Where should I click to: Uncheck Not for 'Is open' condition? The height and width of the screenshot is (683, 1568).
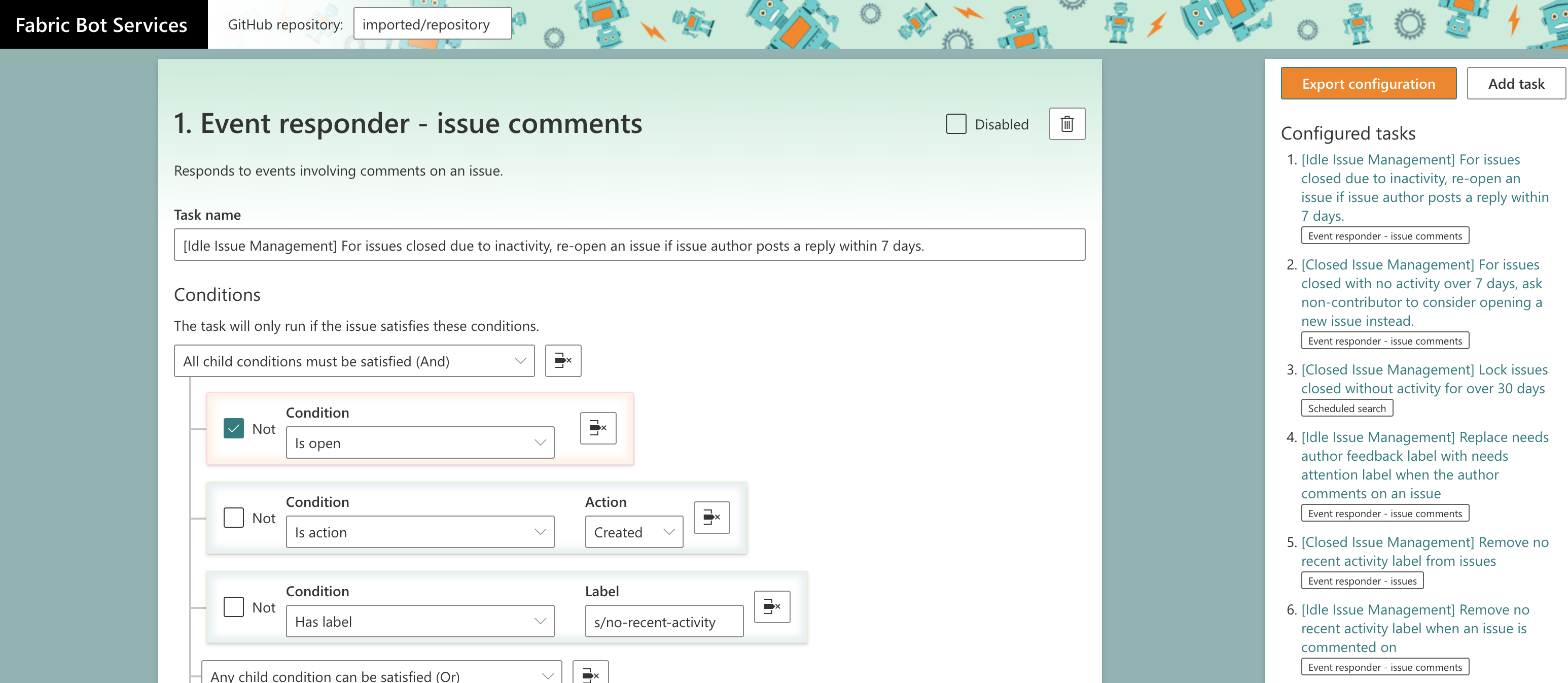point(234,428)
